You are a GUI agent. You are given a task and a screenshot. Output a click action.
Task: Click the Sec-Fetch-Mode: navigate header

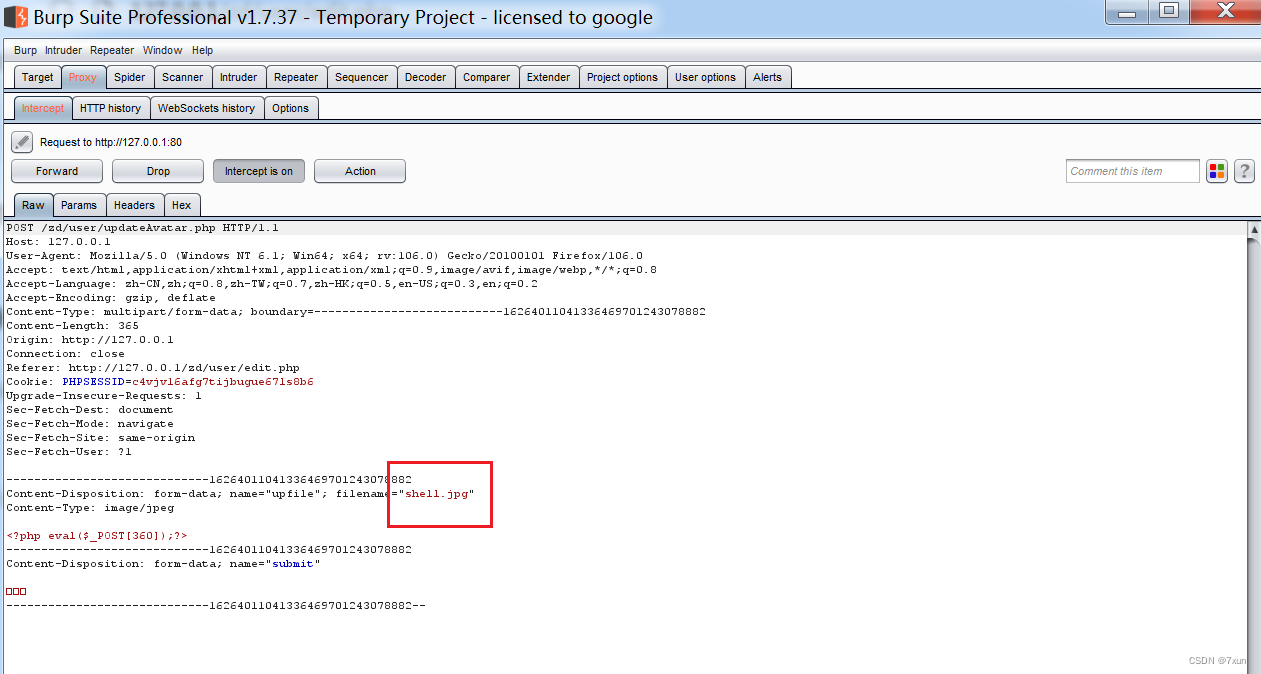pos(90,424)
